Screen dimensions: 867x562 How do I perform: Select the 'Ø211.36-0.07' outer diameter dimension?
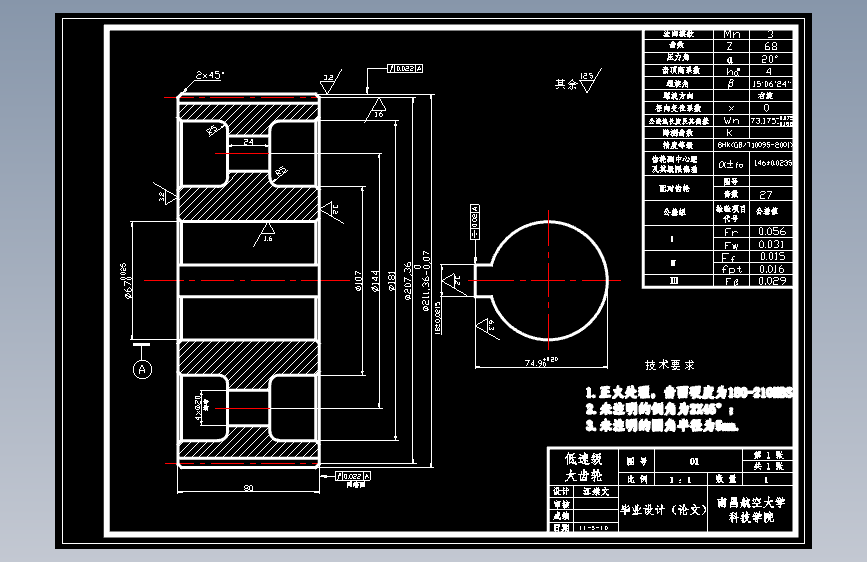point(425,281)
